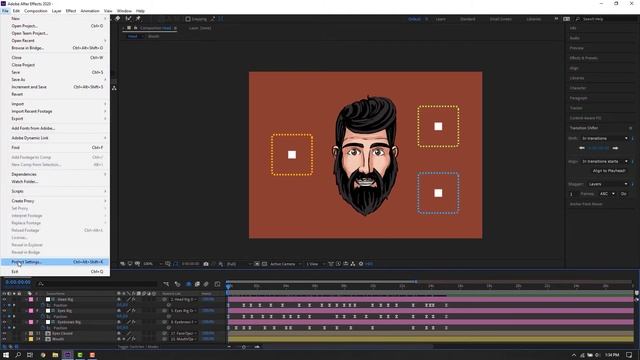Screen dimensions: 640x360
Task: Open the Active Camera view dropdown
Action: coord(285,264)
